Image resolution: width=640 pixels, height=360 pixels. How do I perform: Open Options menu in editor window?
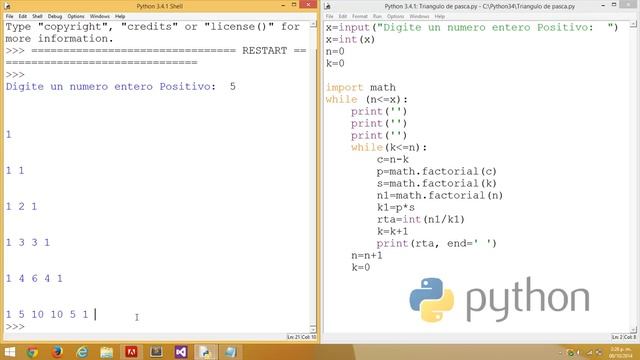[396, 16]
